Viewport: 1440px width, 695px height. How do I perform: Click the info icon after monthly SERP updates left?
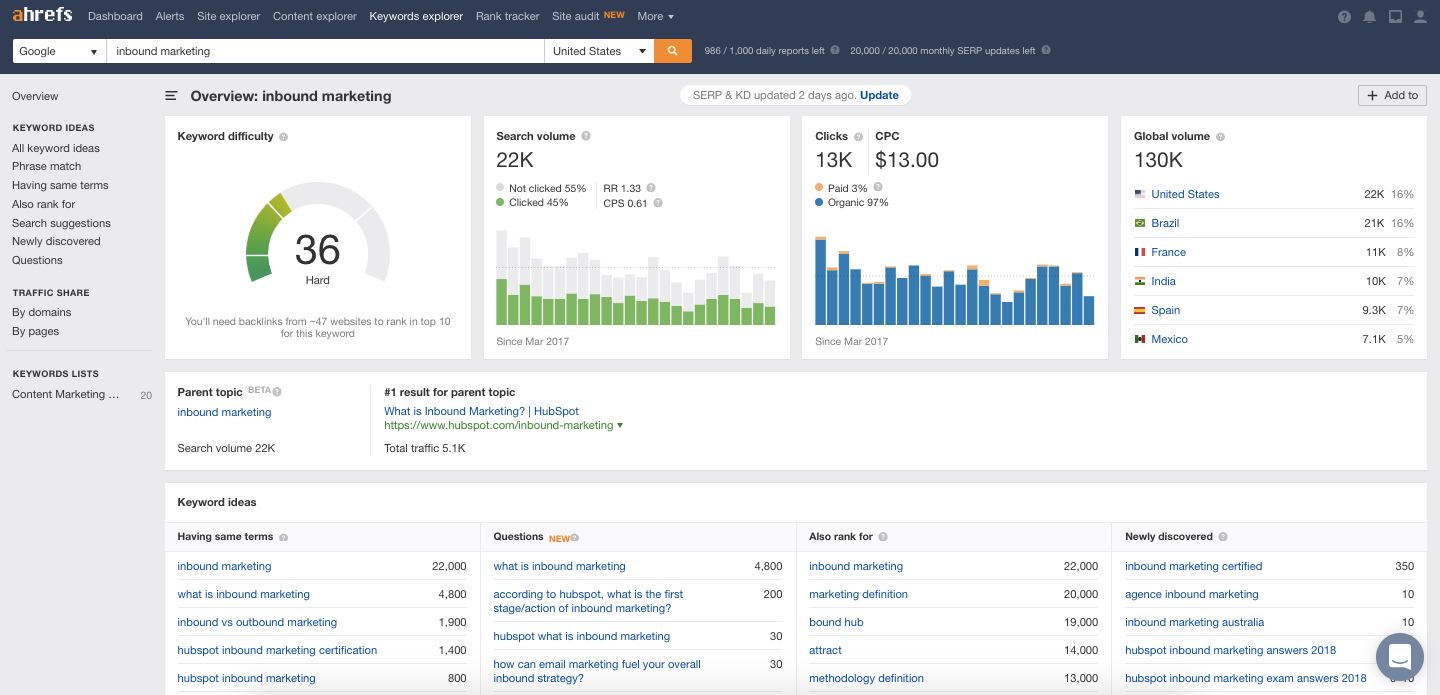click(1046, 51)
